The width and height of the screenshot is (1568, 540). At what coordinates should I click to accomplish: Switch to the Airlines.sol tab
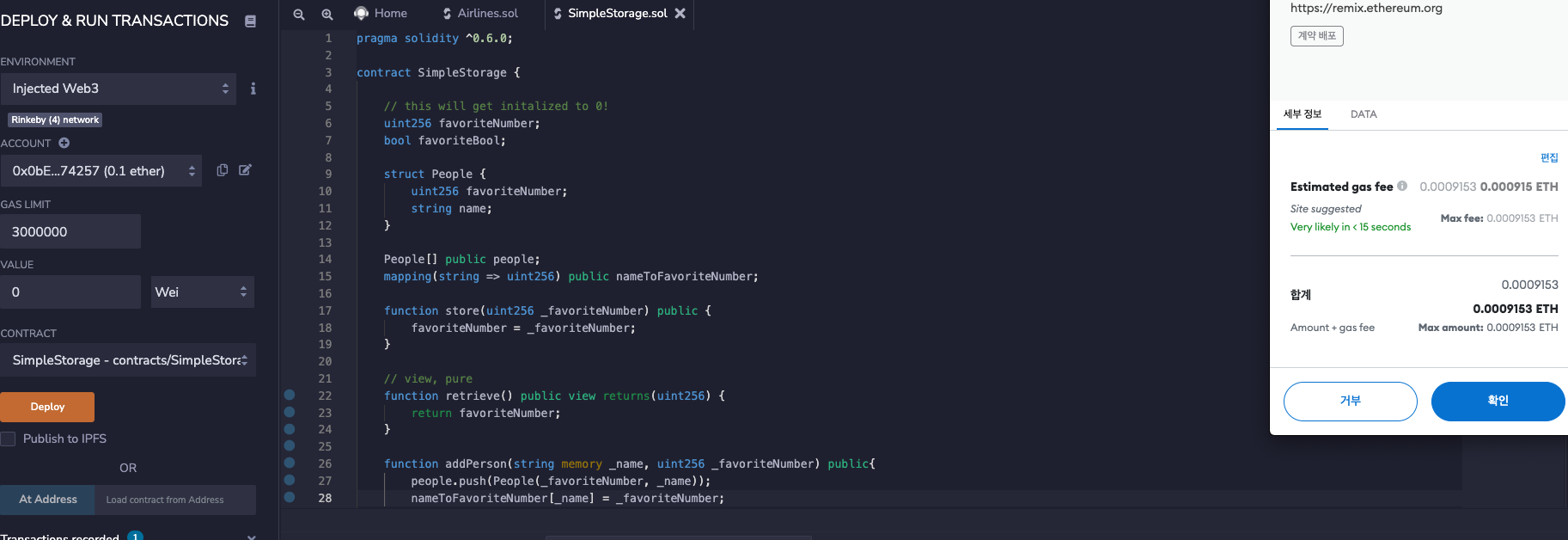[x=480, y=13]
